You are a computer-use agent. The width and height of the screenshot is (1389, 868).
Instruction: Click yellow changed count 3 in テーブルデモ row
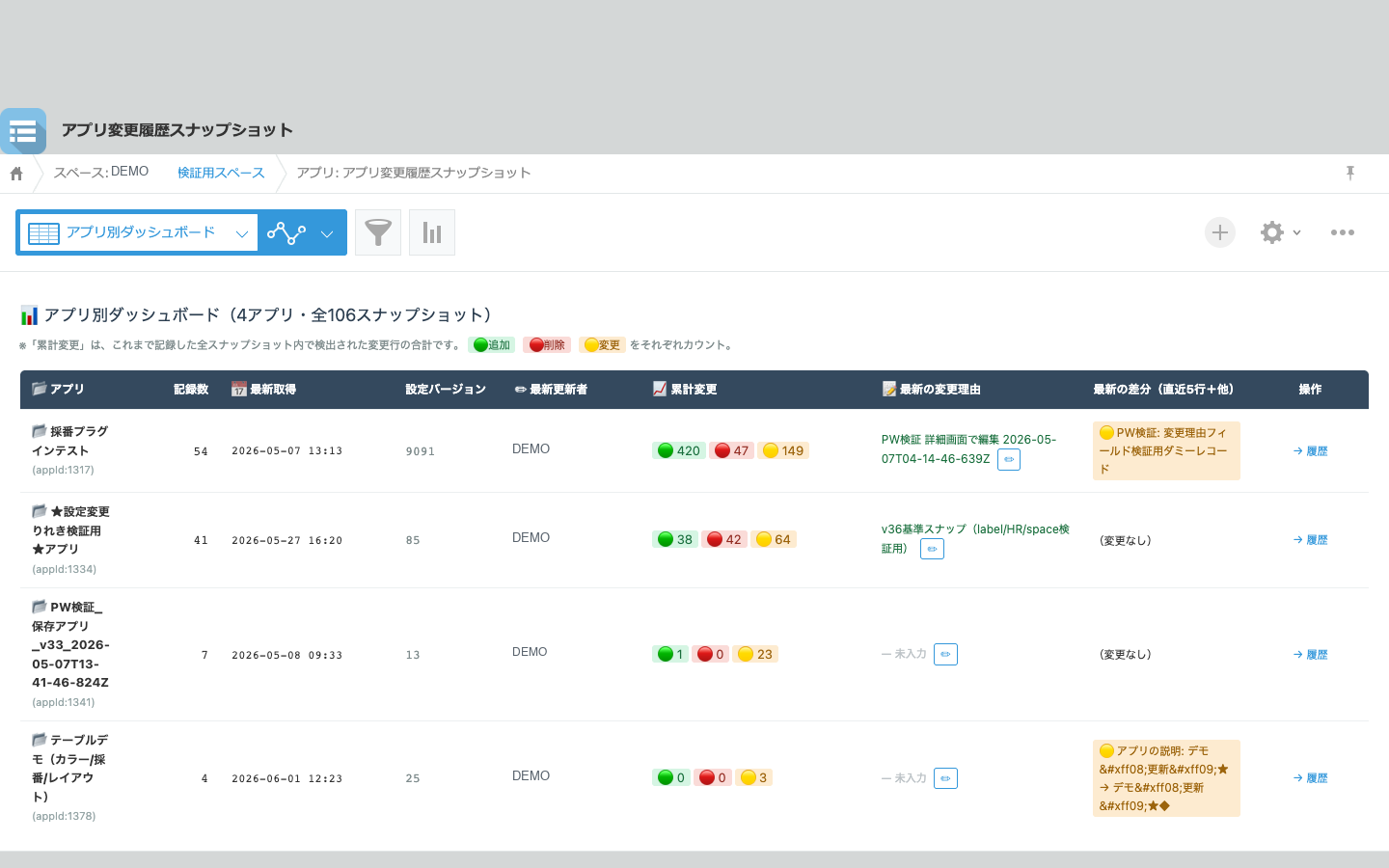pos(753,777)
